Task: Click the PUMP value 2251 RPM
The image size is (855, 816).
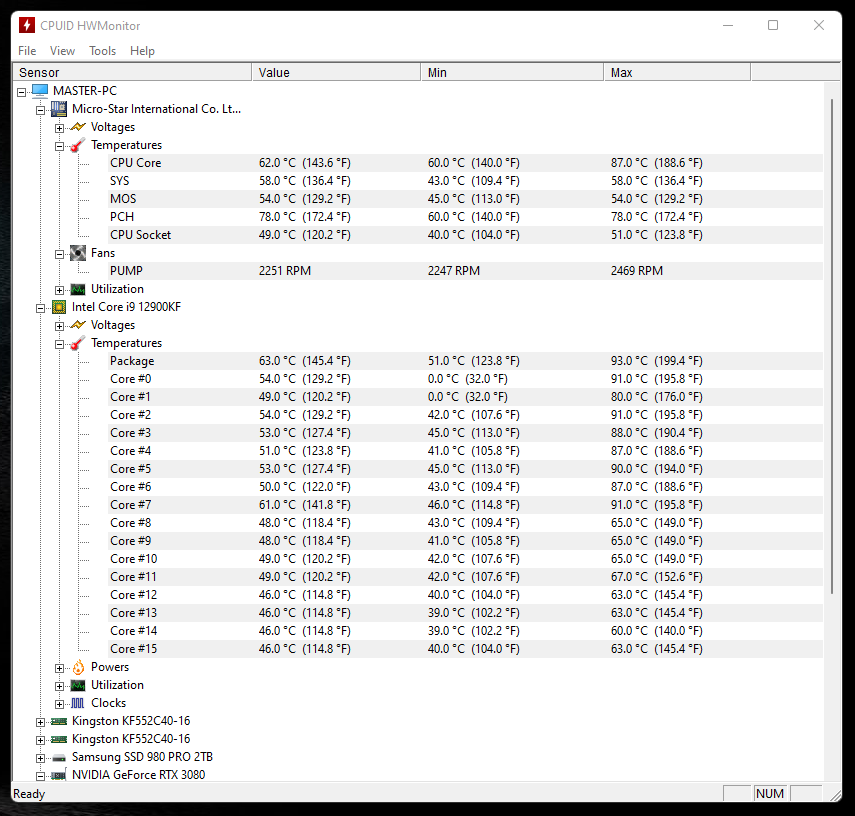Action: point(285,271)
